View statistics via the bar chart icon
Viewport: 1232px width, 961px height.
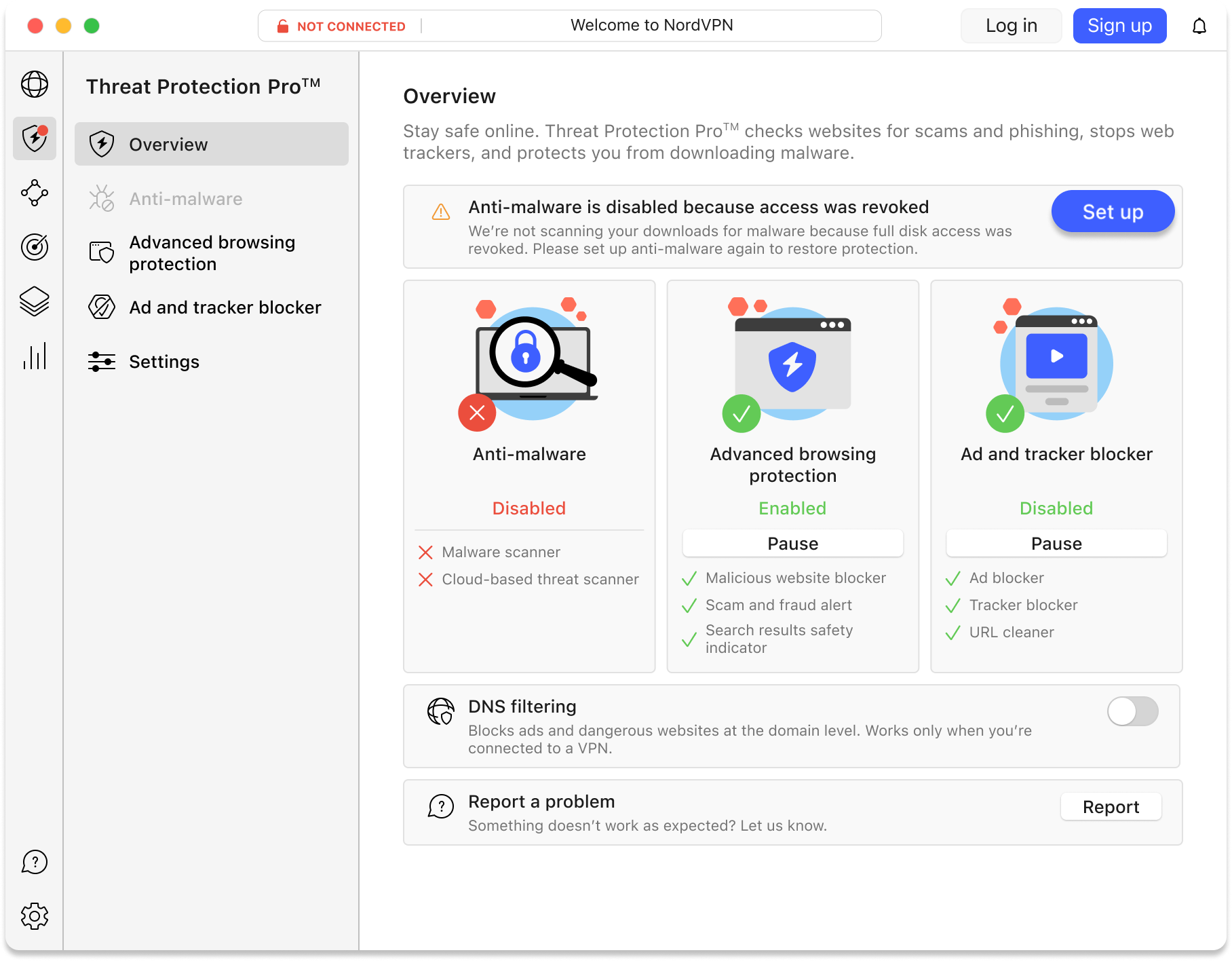coord(35,356)
